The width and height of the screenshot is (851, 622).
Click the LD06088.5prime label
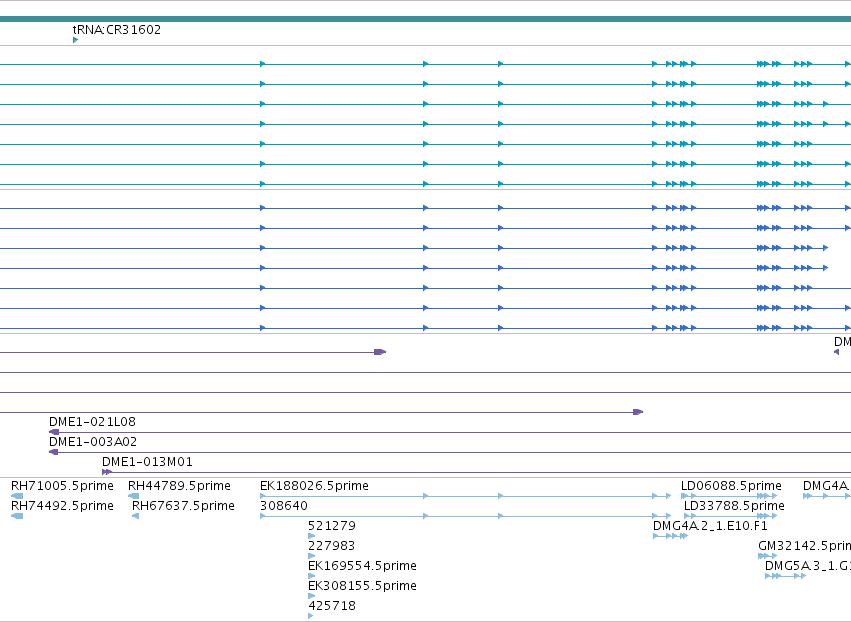[x=731, y=486]
